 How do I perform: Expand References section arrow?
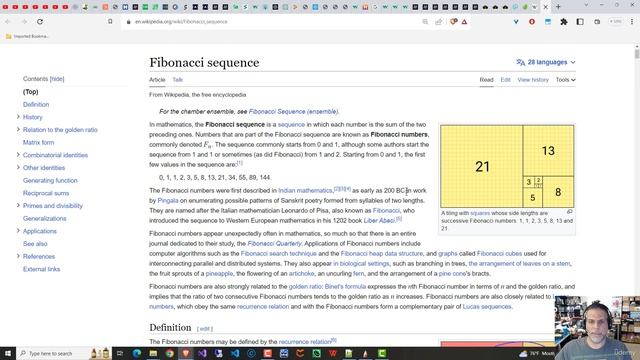pyautogui.click(x=18, y=256)
